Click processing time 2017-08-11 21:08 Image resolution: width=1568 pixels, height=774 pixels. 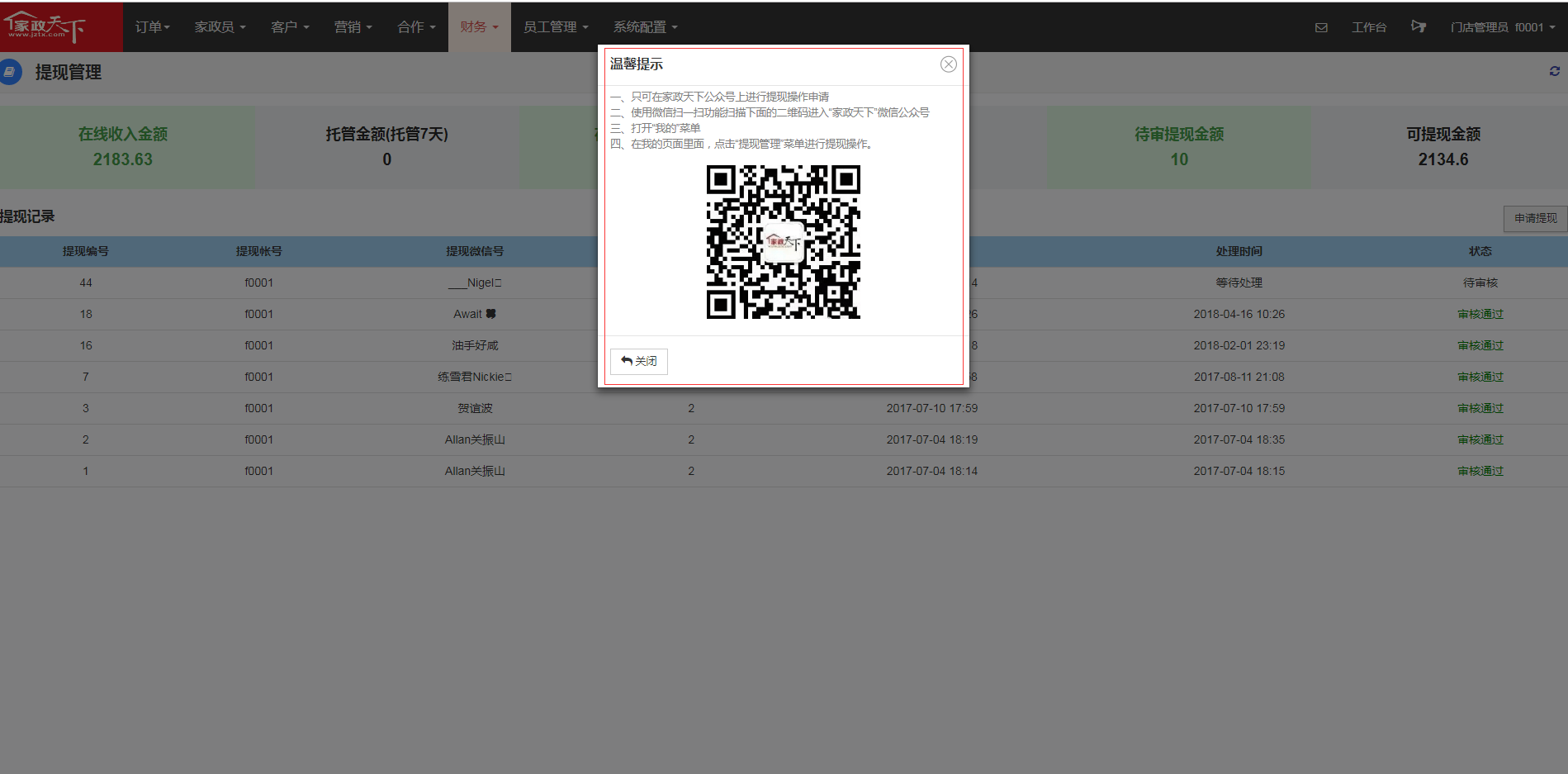1239,377
